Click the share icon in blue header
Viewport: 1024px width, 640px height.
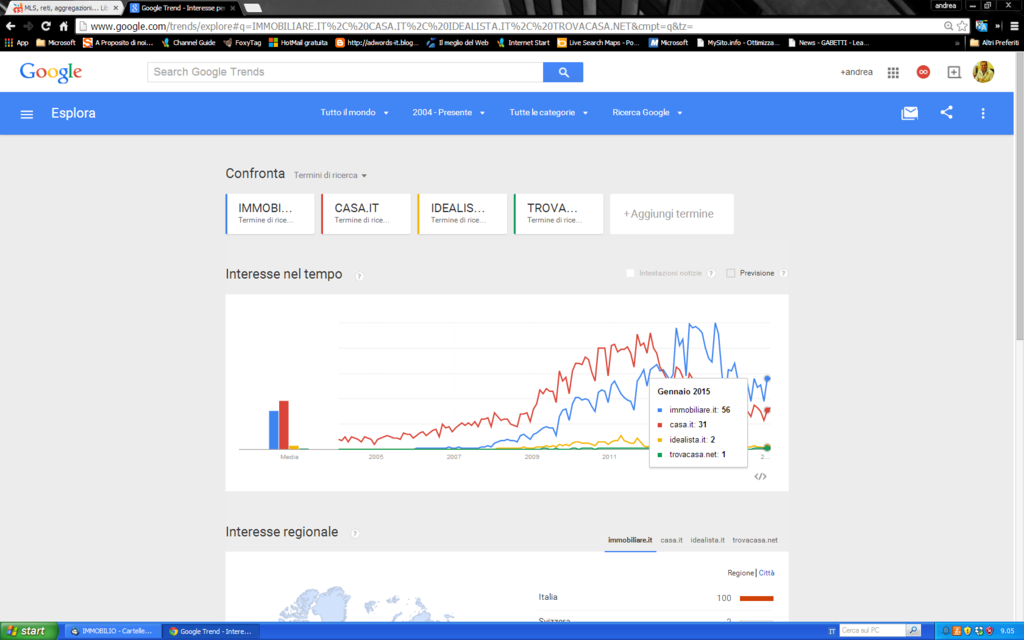[x=946, y=113]
